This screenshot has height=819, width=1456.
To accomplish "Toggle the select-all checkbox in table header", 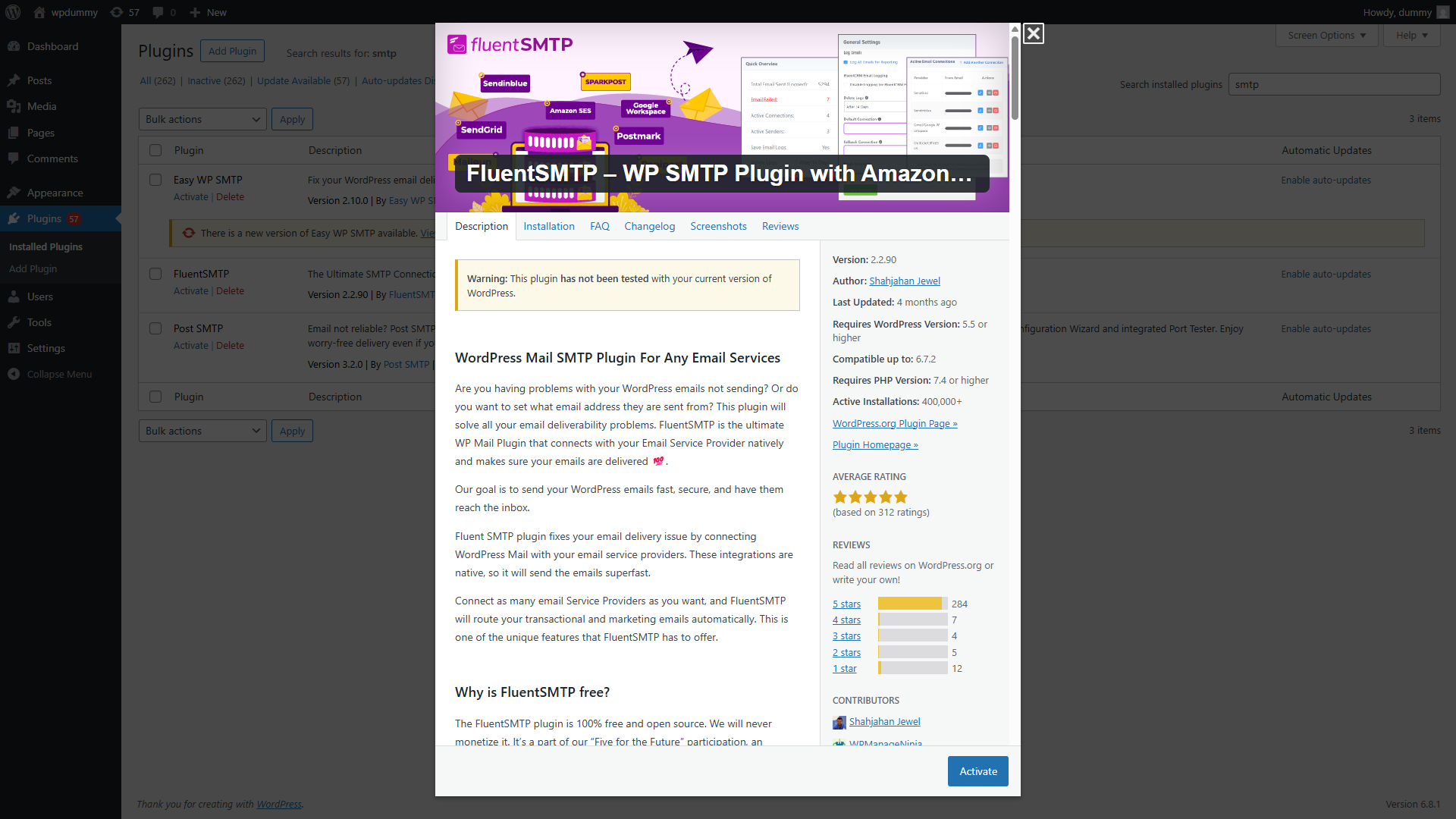I will click(155, 150).
